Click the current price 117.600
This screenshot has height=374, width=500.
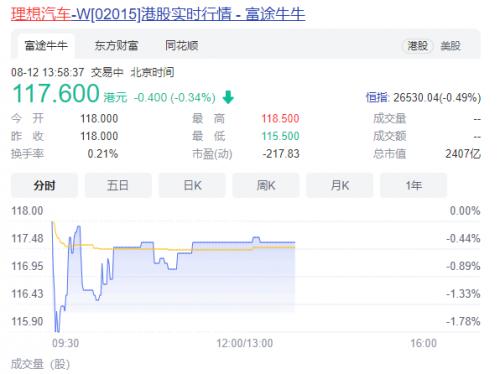(56, 93)
